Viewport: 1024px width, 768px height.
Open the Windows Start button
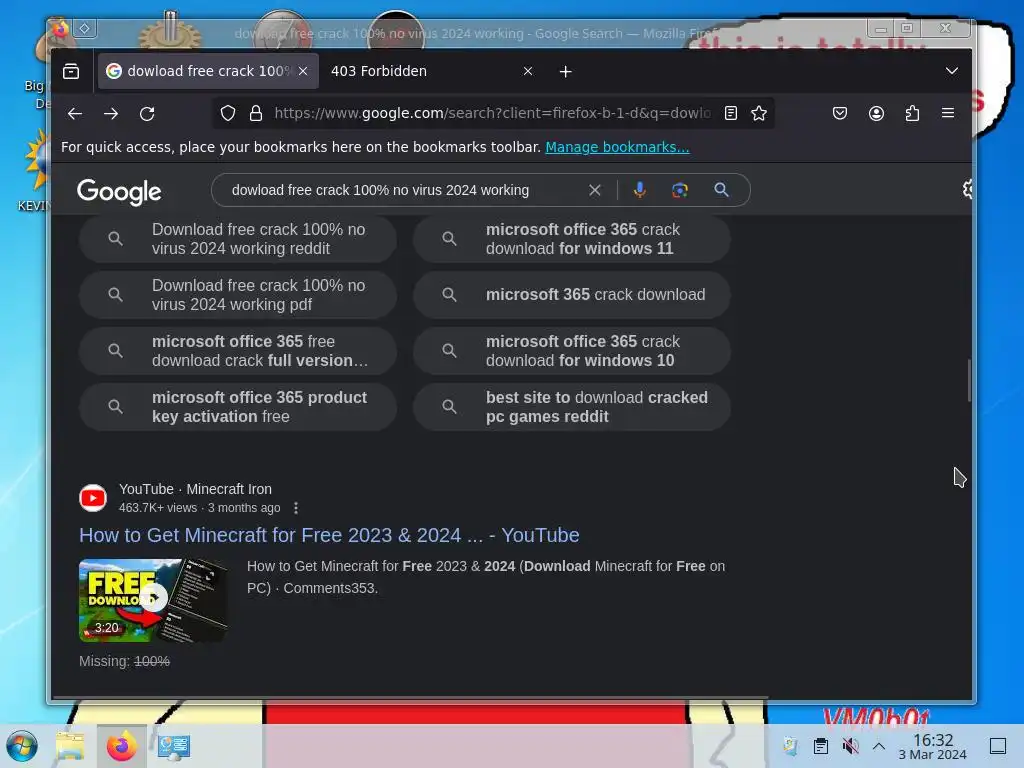tap(22, 746)
